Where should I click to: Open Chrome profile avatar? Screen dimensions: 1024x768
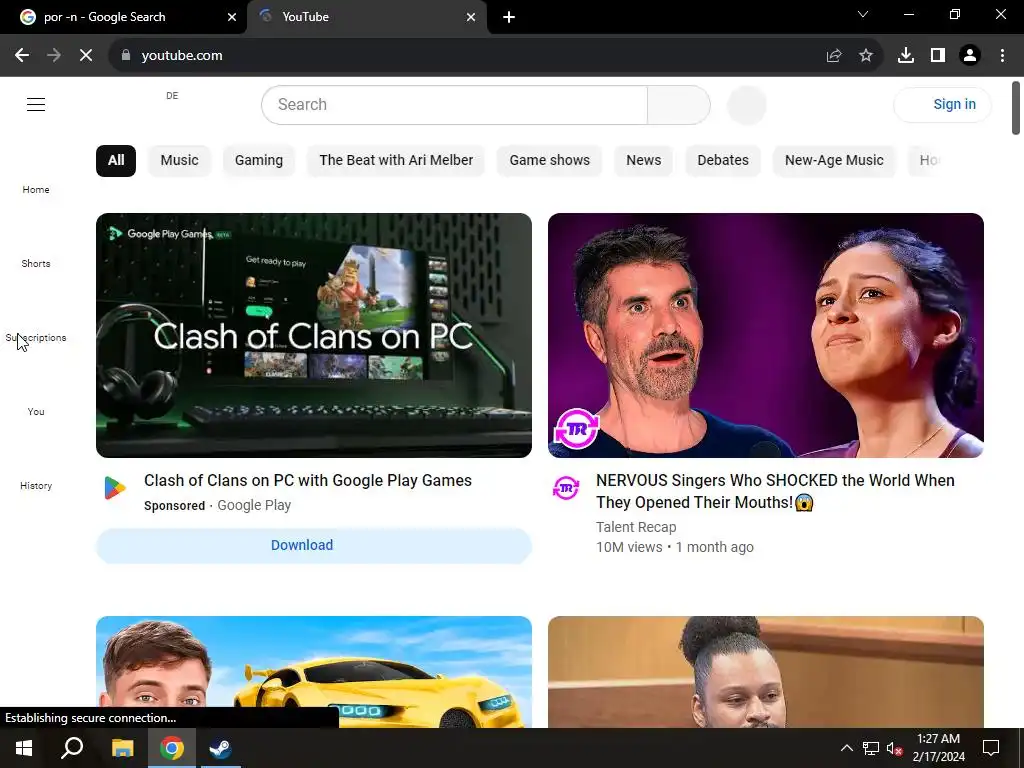970,56
